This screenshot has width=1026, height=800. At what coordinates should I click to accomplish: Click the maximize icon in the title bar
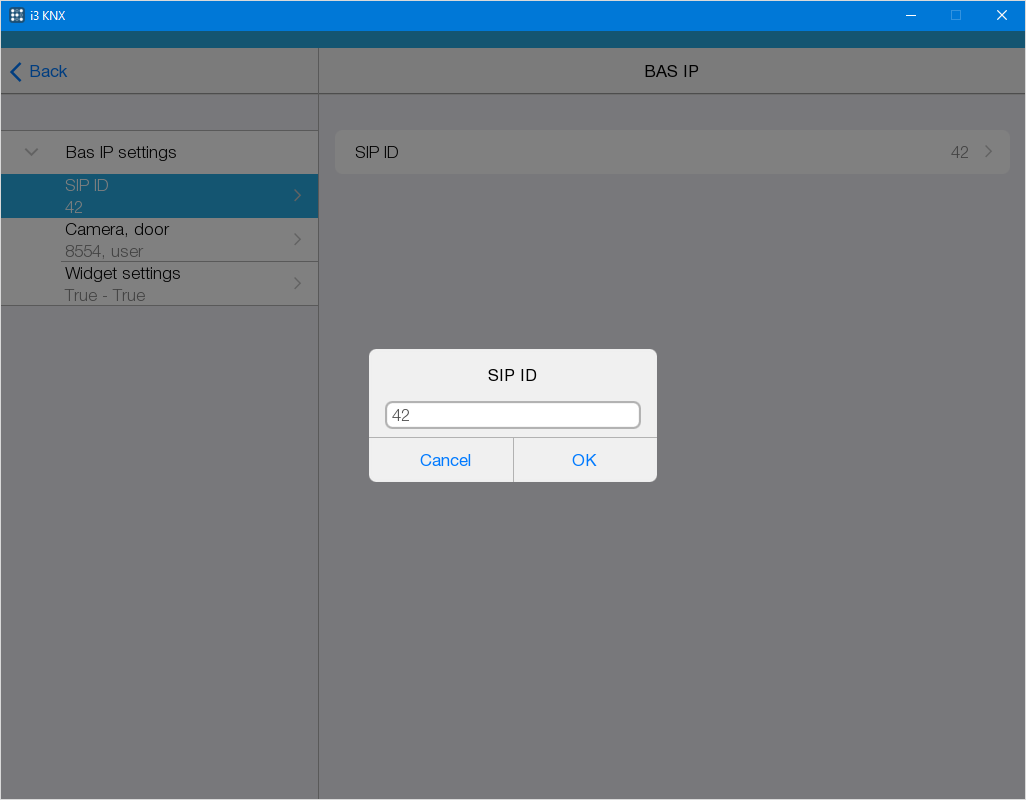[956, 15]
